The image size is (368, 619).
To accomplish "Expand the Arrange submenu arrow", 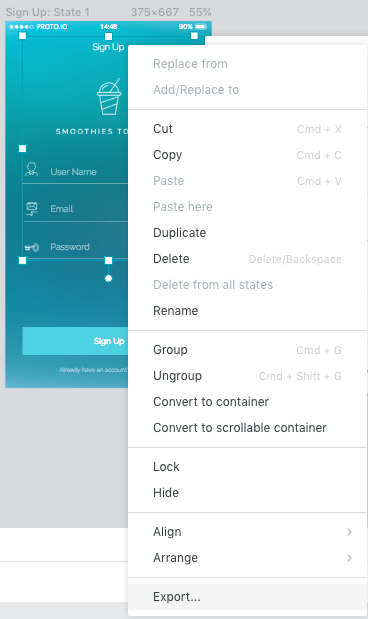I will 349,558.
